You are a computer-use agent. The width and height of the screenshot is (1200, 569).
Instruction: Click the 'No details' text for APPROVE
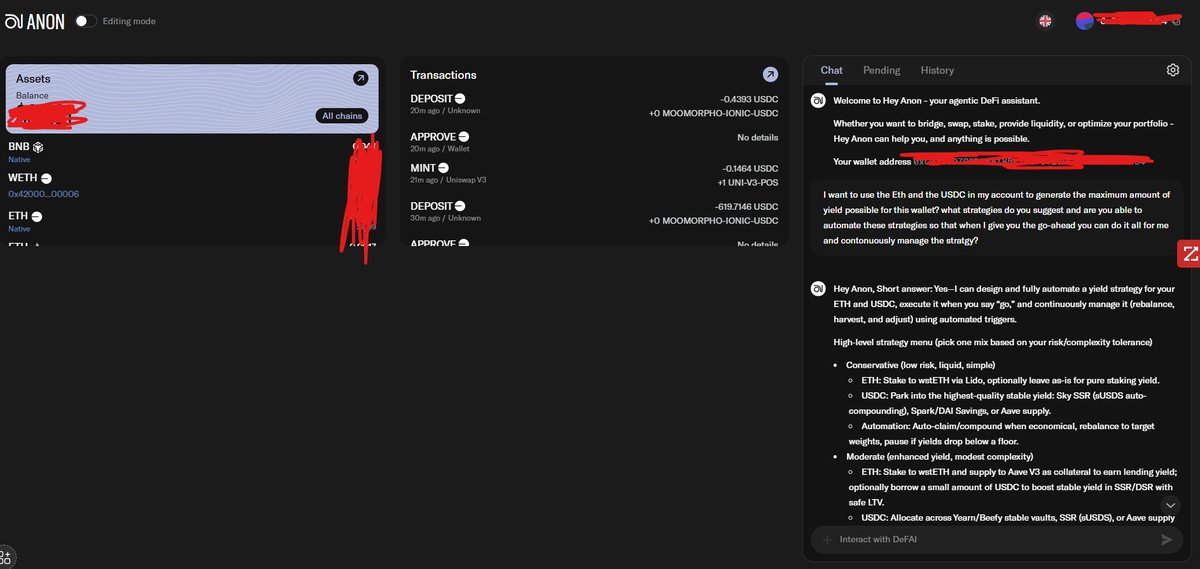pyautogui.click(x=757, y=137)
